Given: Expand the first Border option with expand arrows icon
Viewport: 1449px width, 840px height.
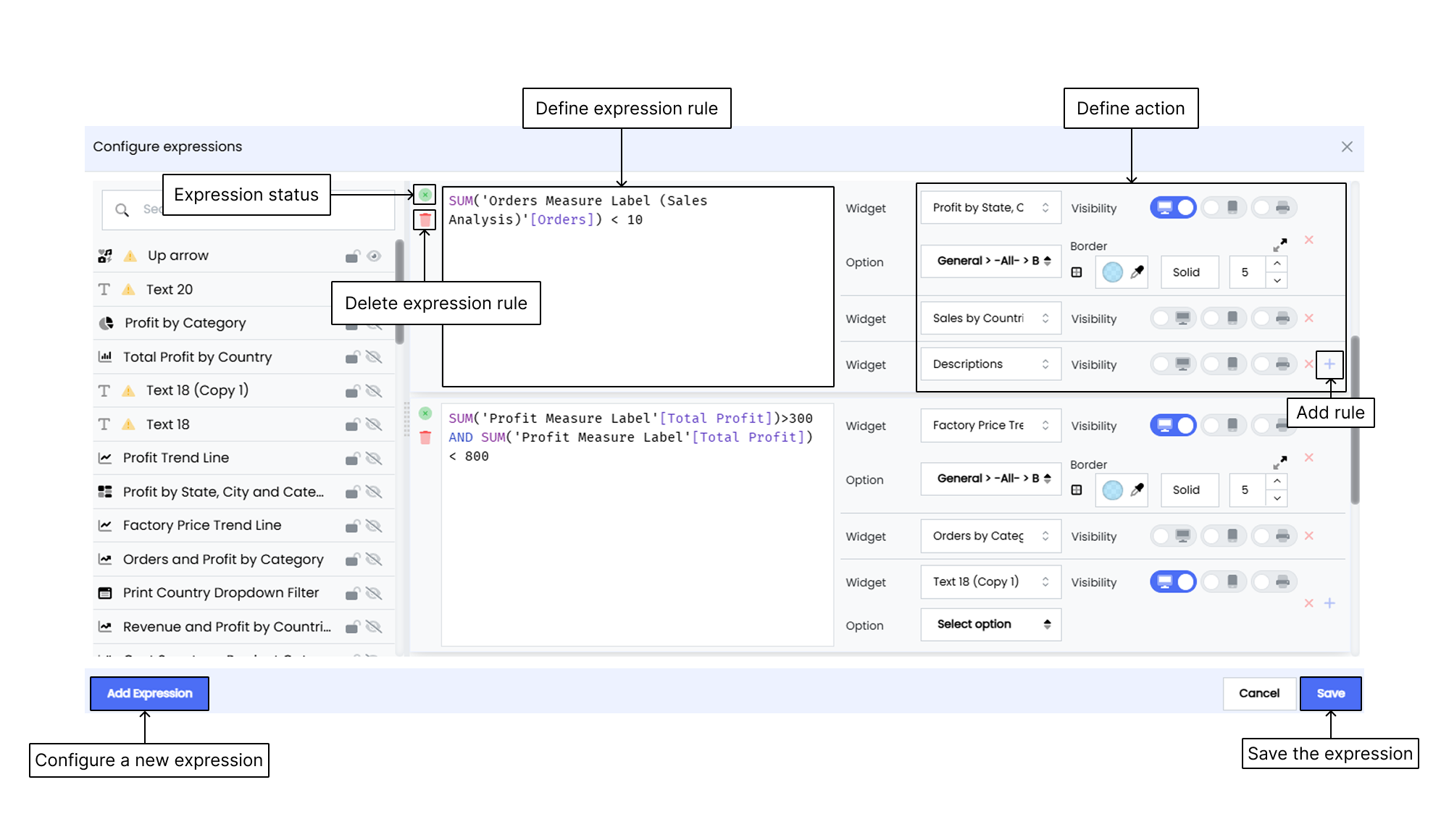Looking at the screenshot, I should point(1280,245).
